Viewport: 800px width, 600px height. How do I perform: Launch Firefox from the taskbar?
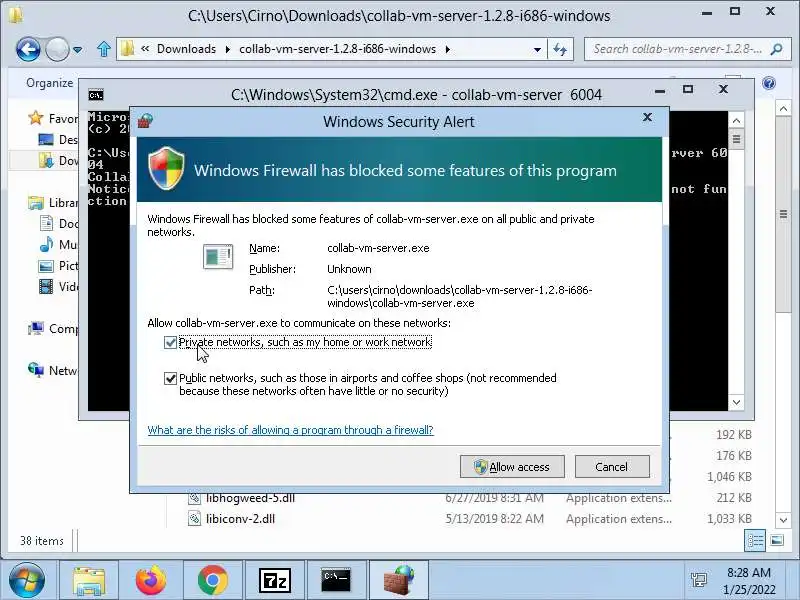click(151, 581)
